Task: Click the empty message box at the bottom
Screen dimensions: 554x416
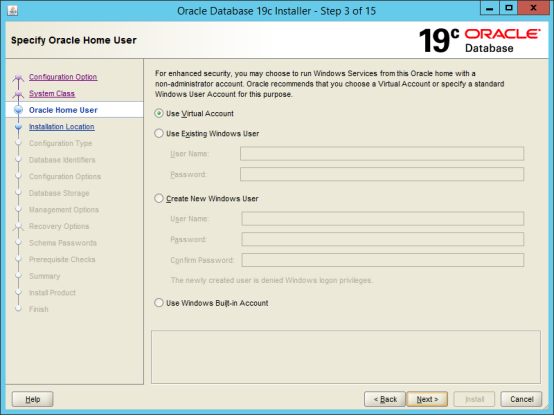Action: pyautogui.click(x=346, y=357)
